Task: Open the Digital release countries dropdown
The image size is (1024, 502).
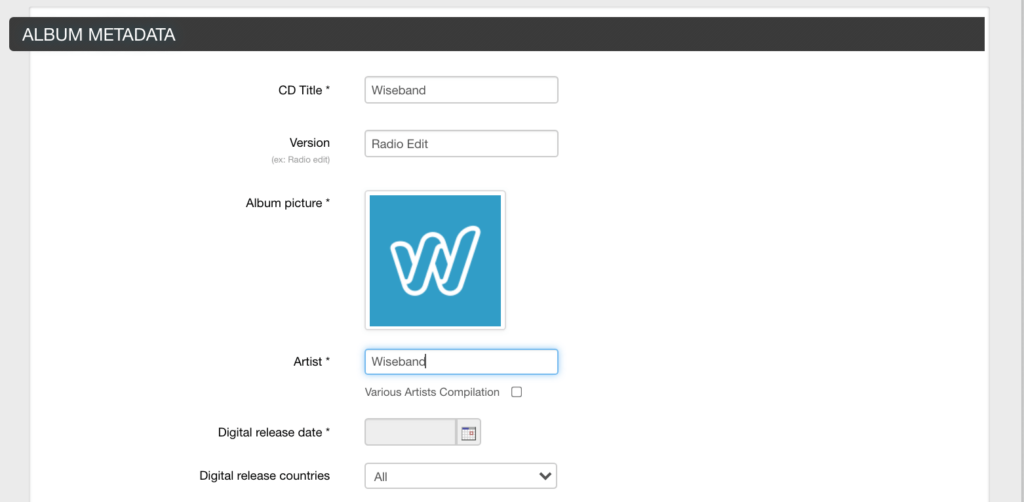Action: point(460,476)
